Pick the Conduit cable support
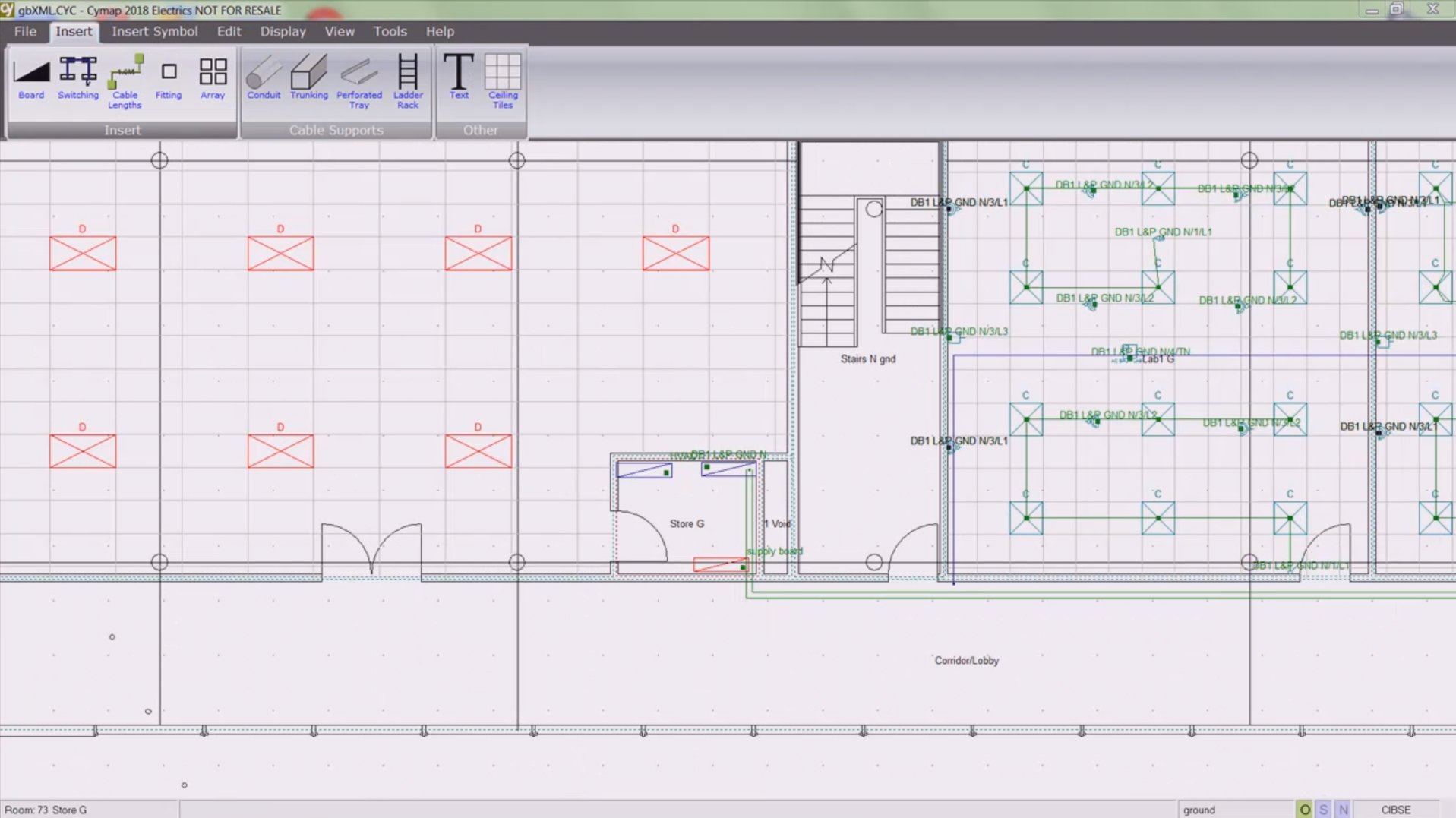 coord(264,78)
